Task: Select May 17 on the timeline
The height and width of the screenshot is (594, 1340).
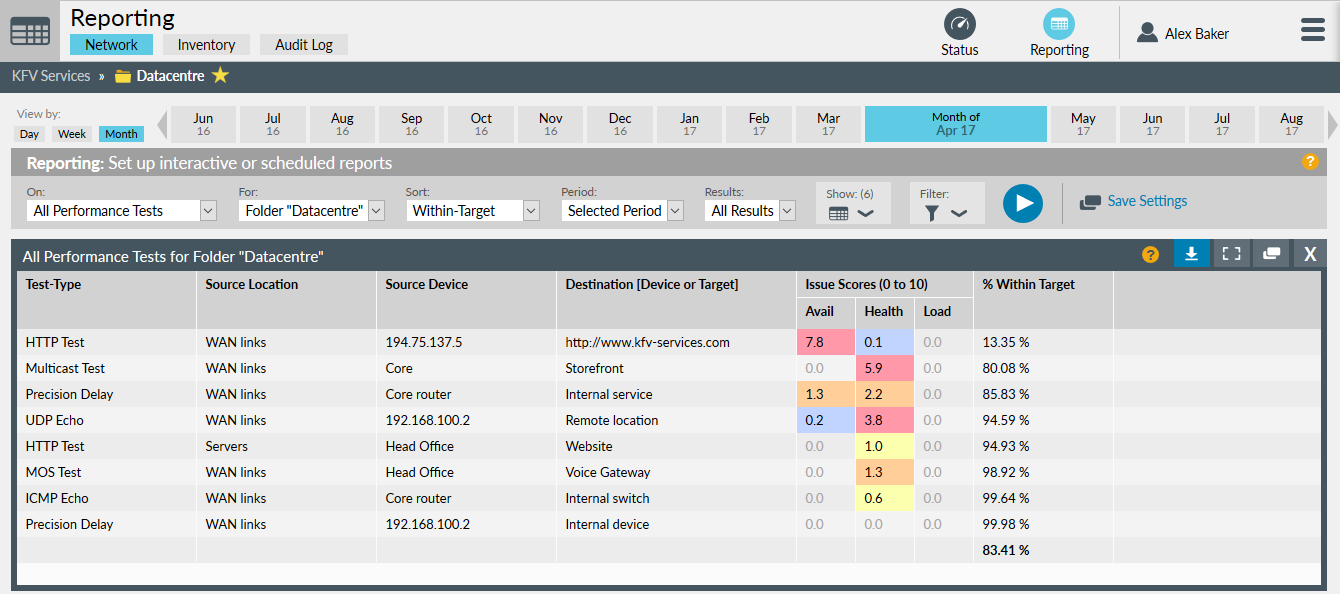Action: click(x=1083, y=124)
